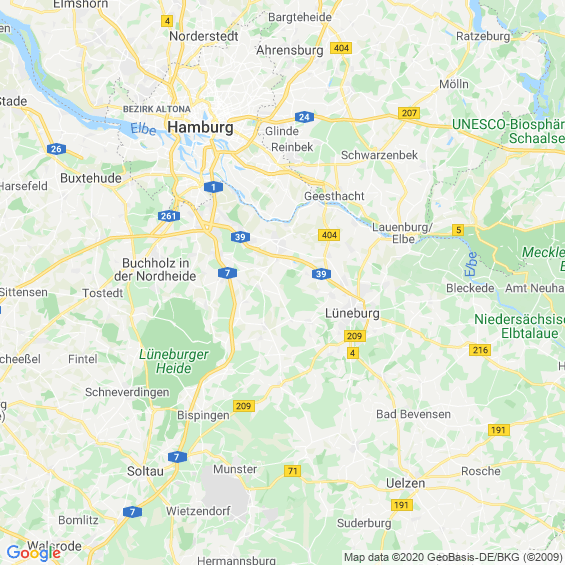Click the A1 motorway shield south of Hamburg
Viewport: 565px width, 565px height.
pos(213,187)
